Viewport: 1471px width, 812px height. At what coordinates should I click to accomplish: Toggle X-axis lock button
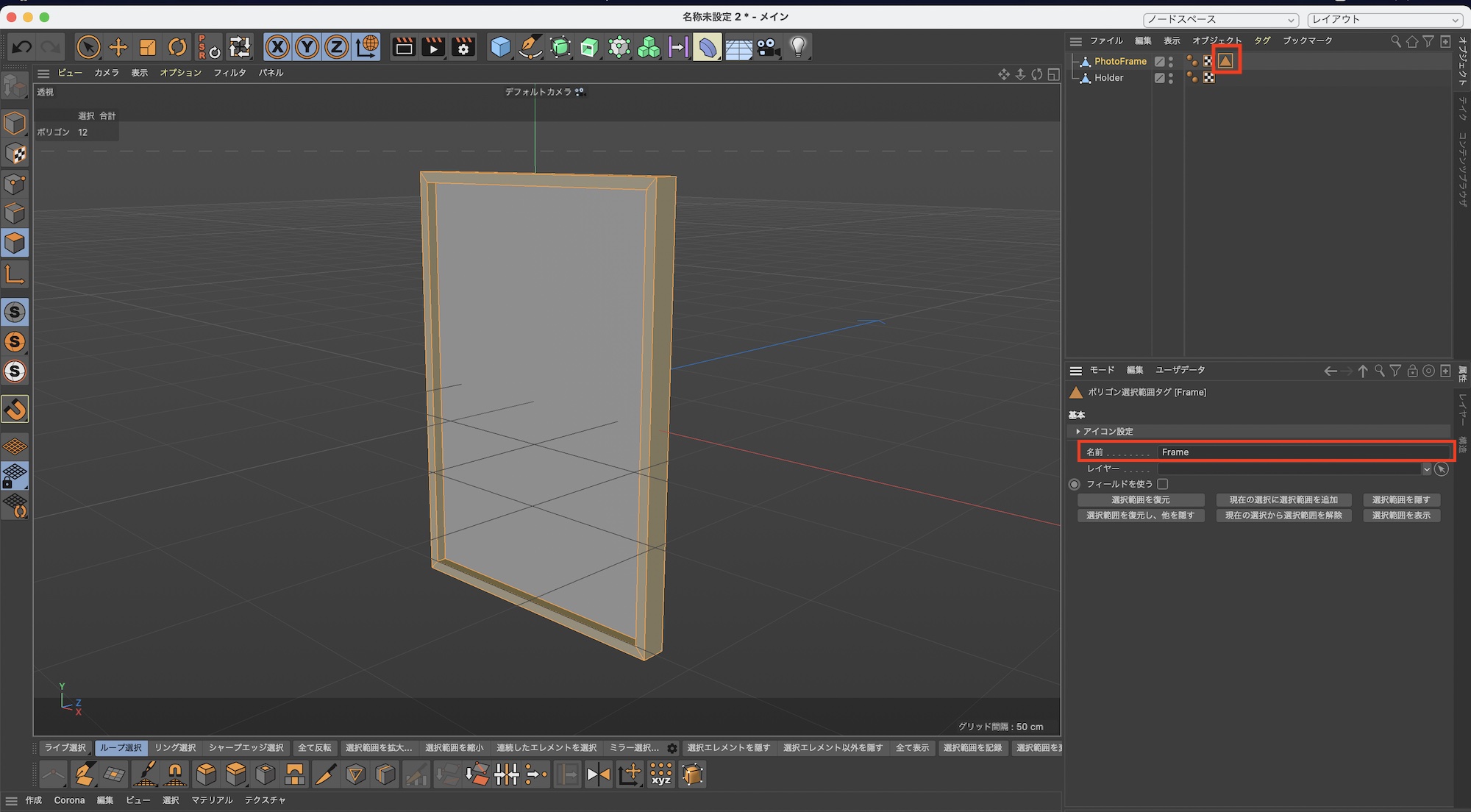[x=277, y=48]
